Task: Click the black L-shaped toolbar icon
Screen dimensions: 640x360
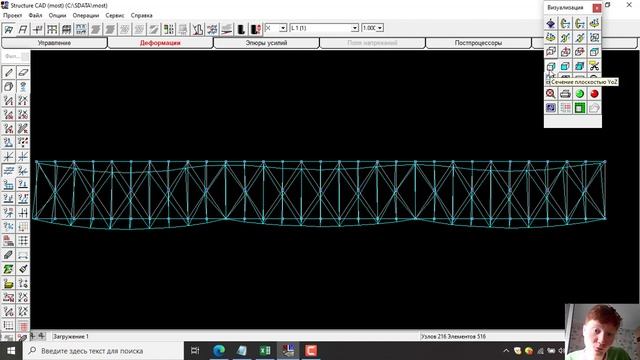Action: (x=241, y=29)
